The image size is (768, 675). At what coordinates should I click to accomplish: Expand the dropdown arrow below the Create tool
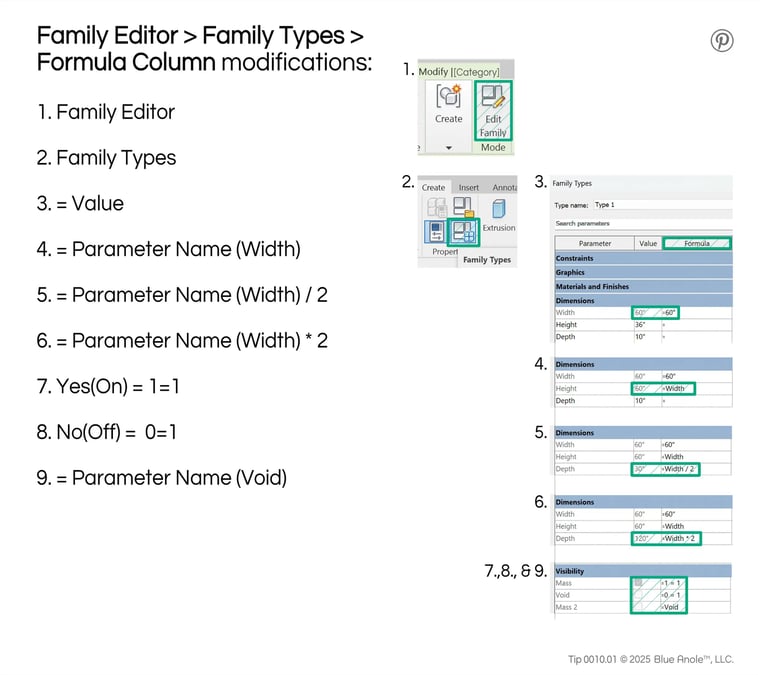(x=449, y=147)
